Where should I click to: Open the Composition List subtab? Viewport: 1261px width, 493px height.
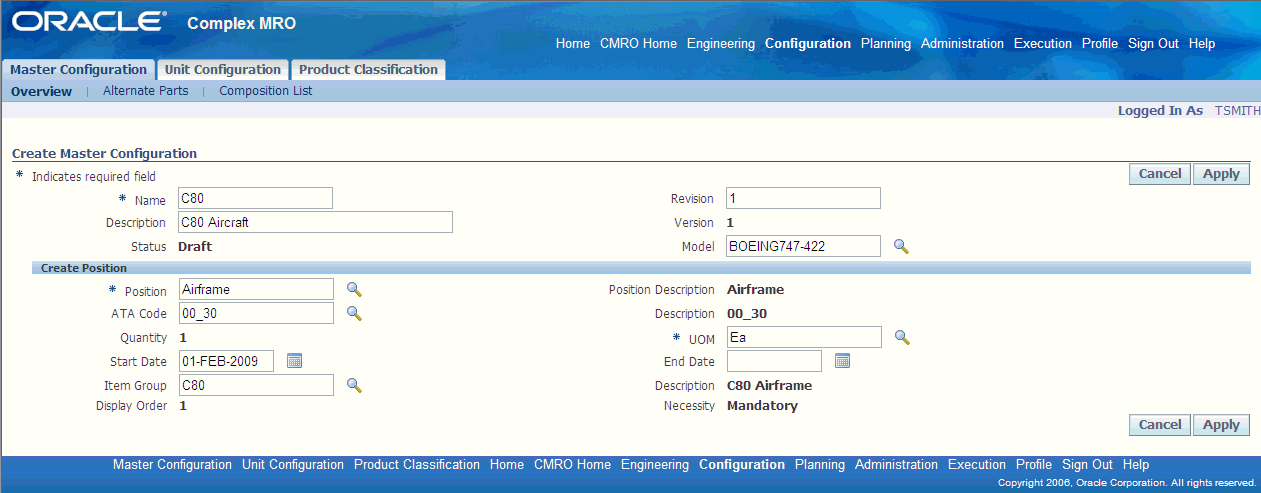pos(266,91)
